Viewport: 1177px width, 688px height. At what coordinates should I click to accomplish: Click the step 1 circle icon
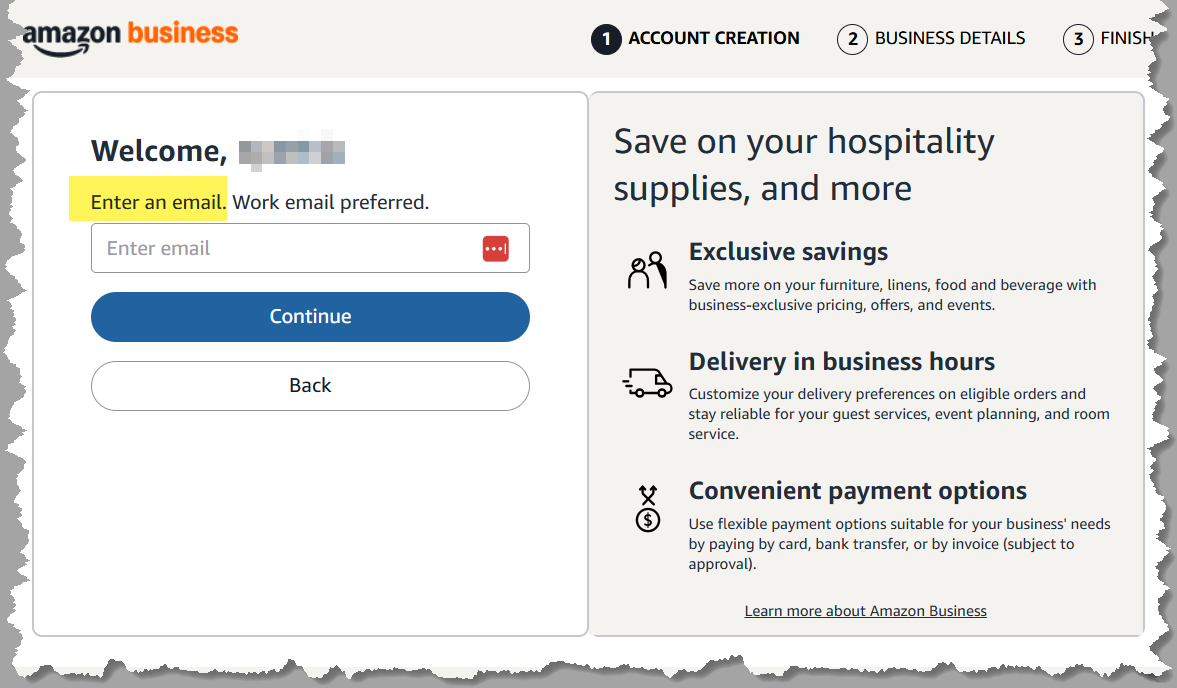tap(606, 39)
